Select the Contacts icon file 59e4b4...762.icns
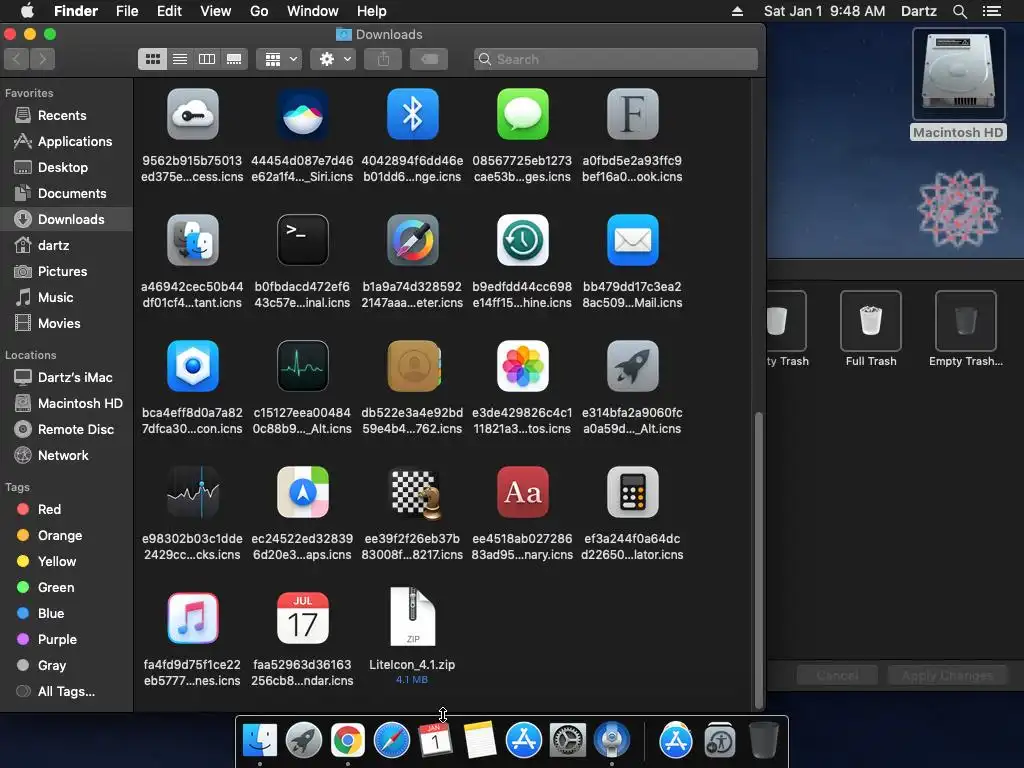This screenshot has height=768, width=1024. 412,366
